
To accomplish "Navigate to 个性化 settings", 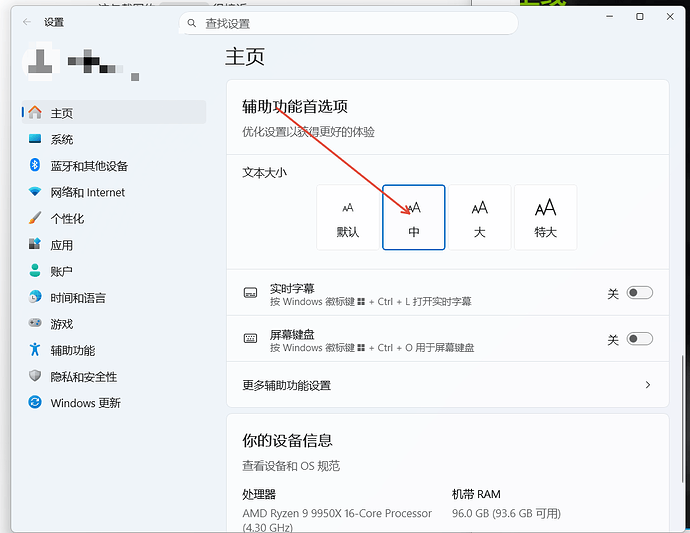I will (x=114, y=218).
